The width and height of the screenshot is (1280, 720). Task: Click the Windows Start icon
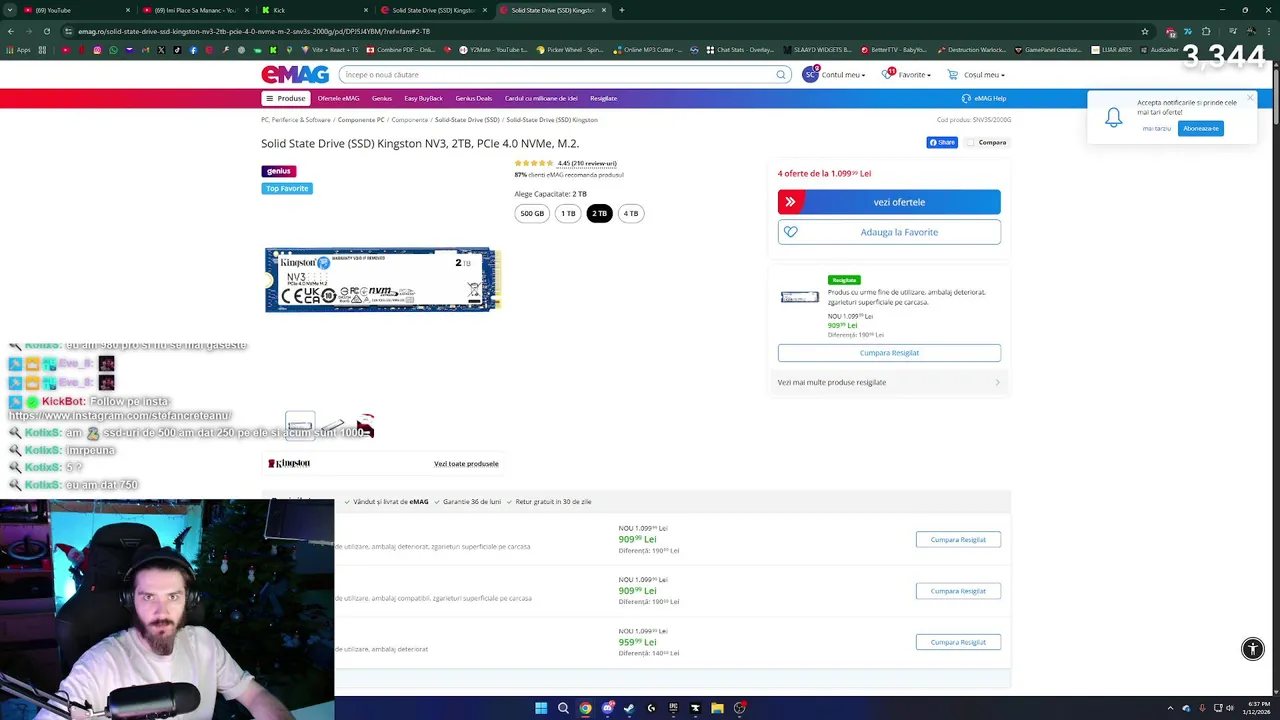point(541,708)
